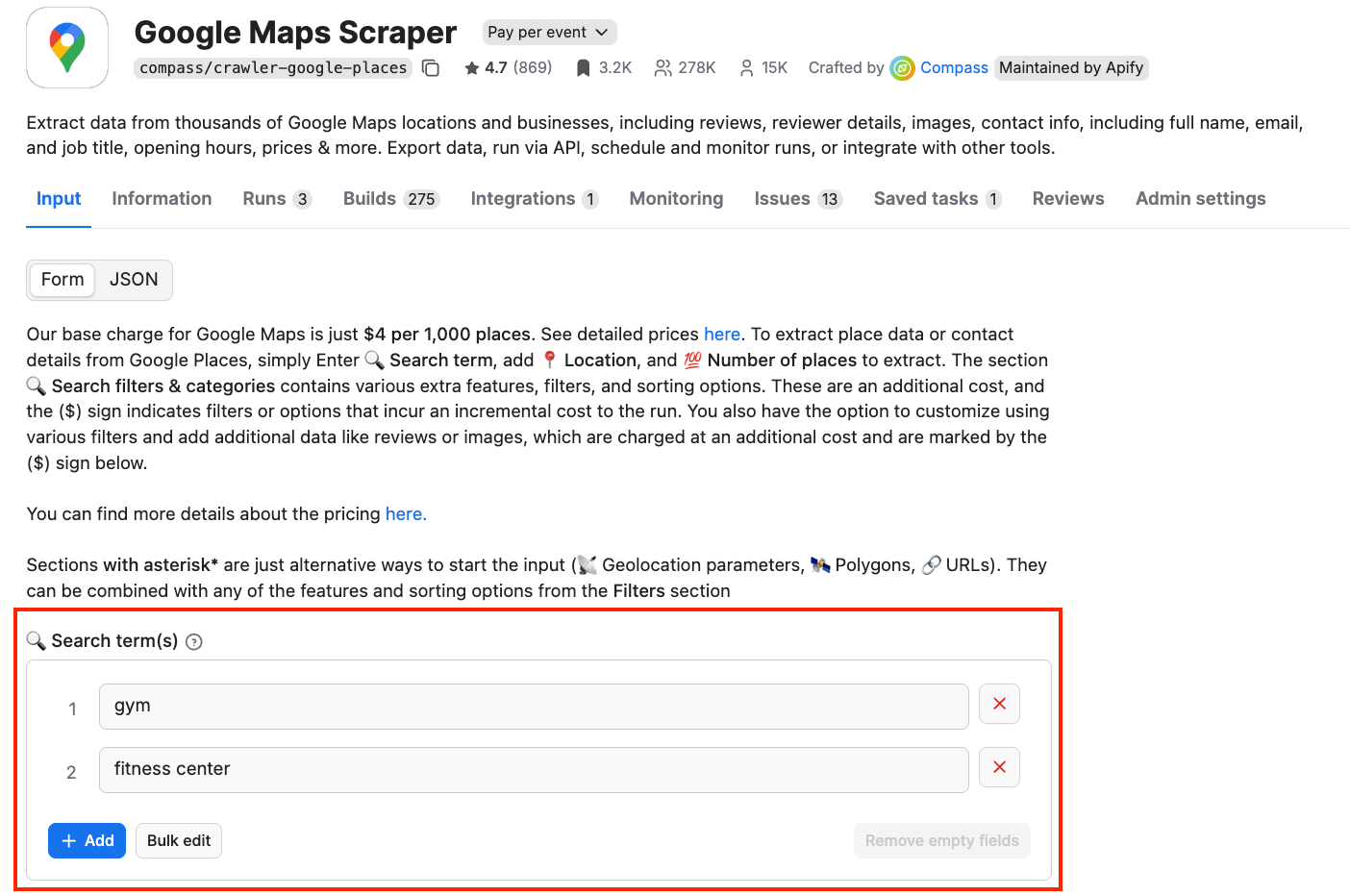Open the detailed pricing "here" link
The image size is (1350, 896).
coord(722,334)
